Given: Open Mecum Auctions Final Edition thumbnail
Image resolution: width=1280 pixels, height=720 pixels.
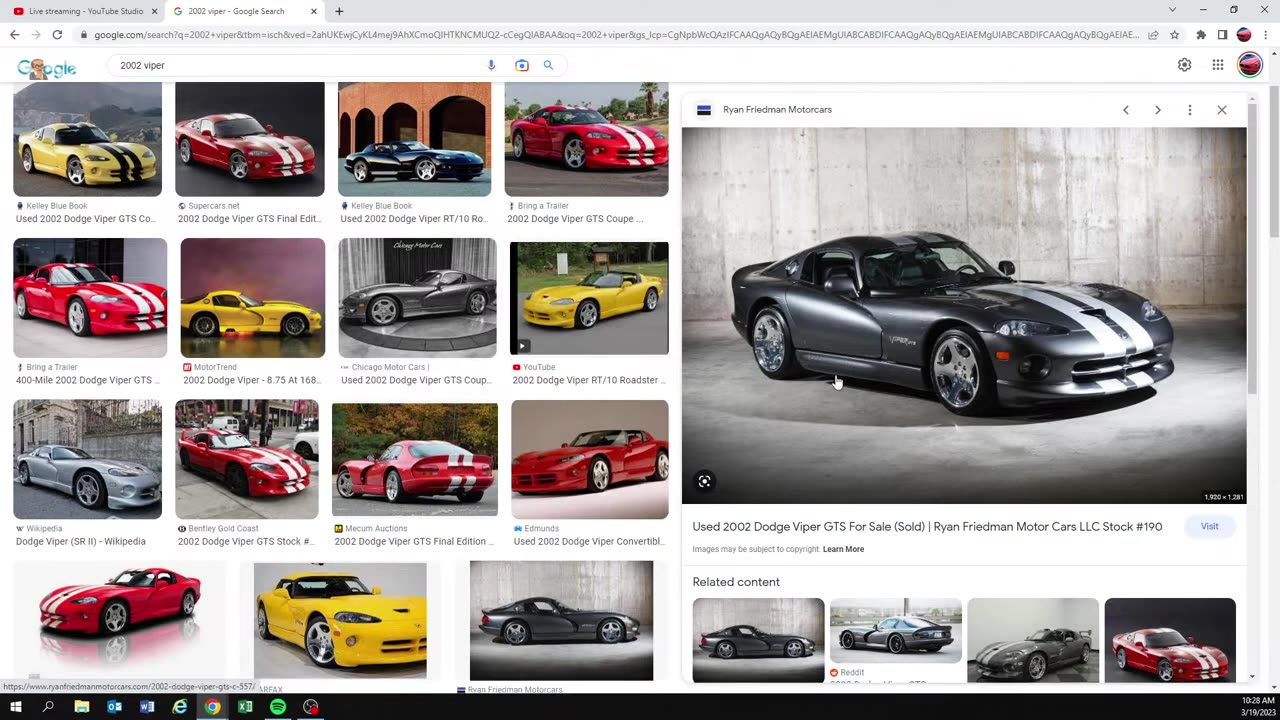Looking at the screenshot, I should click(415, 459).
